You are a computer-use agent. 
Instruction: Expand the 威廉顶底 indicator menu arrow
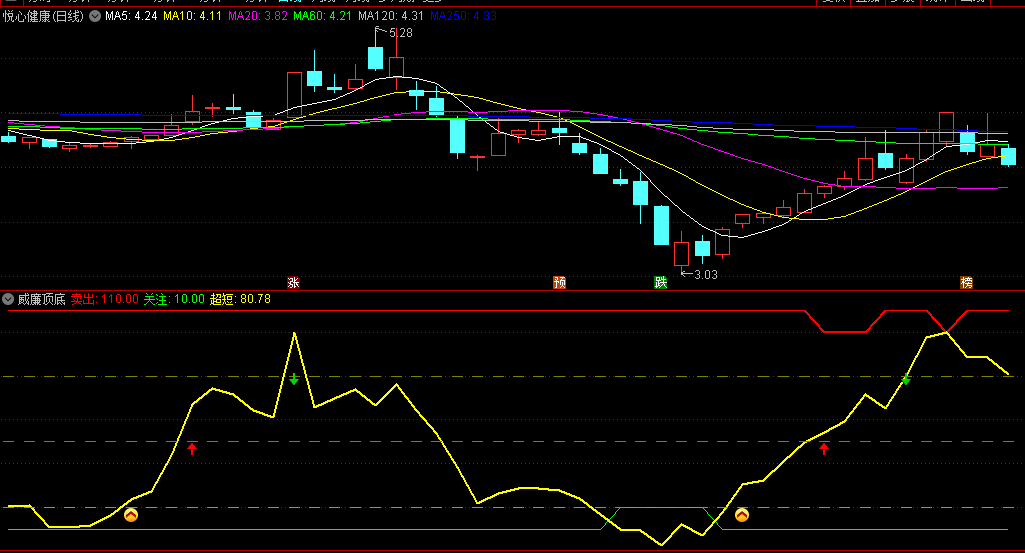coord(8,299)
